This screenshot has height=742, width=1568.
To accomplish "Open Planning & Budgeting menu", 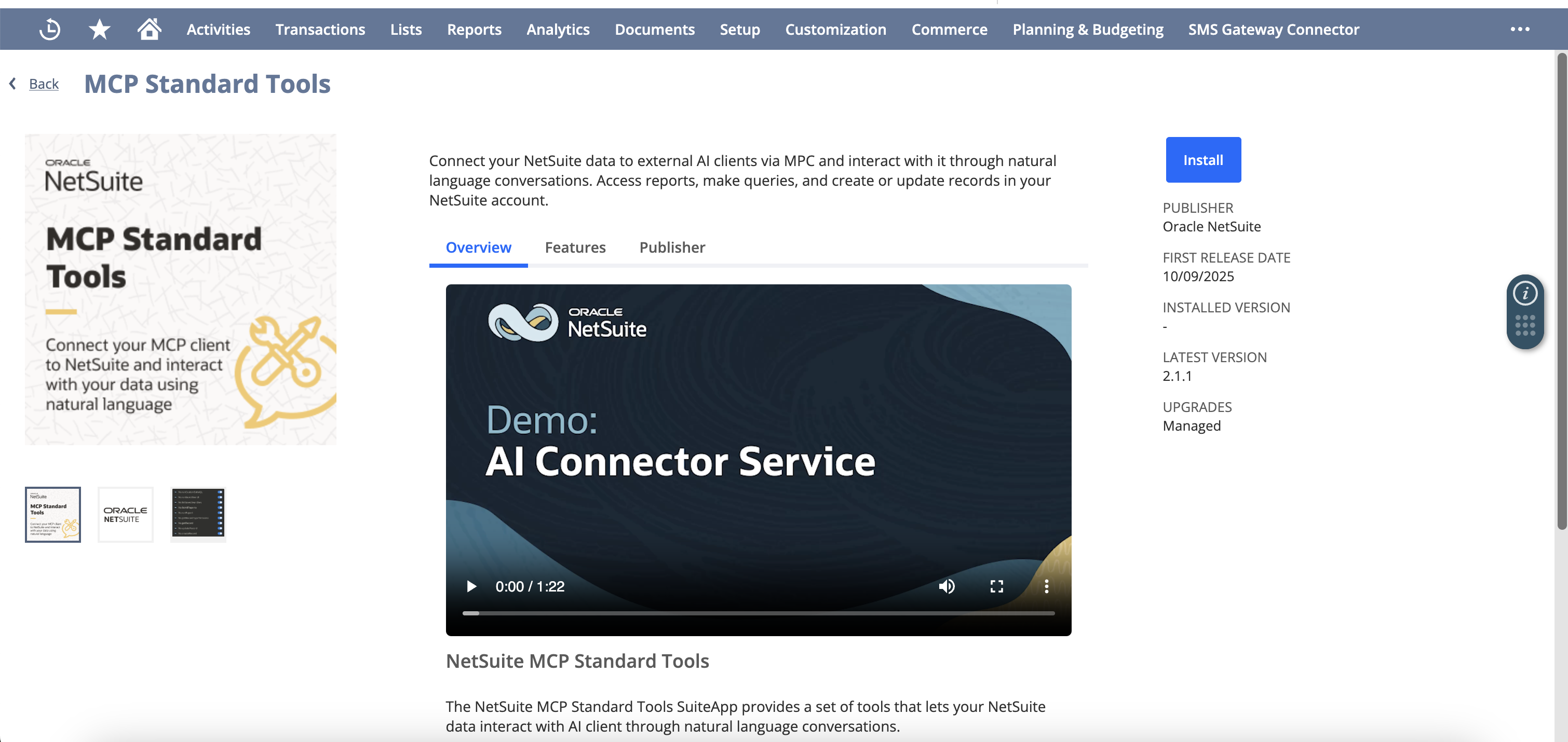I will point(1088,29).
